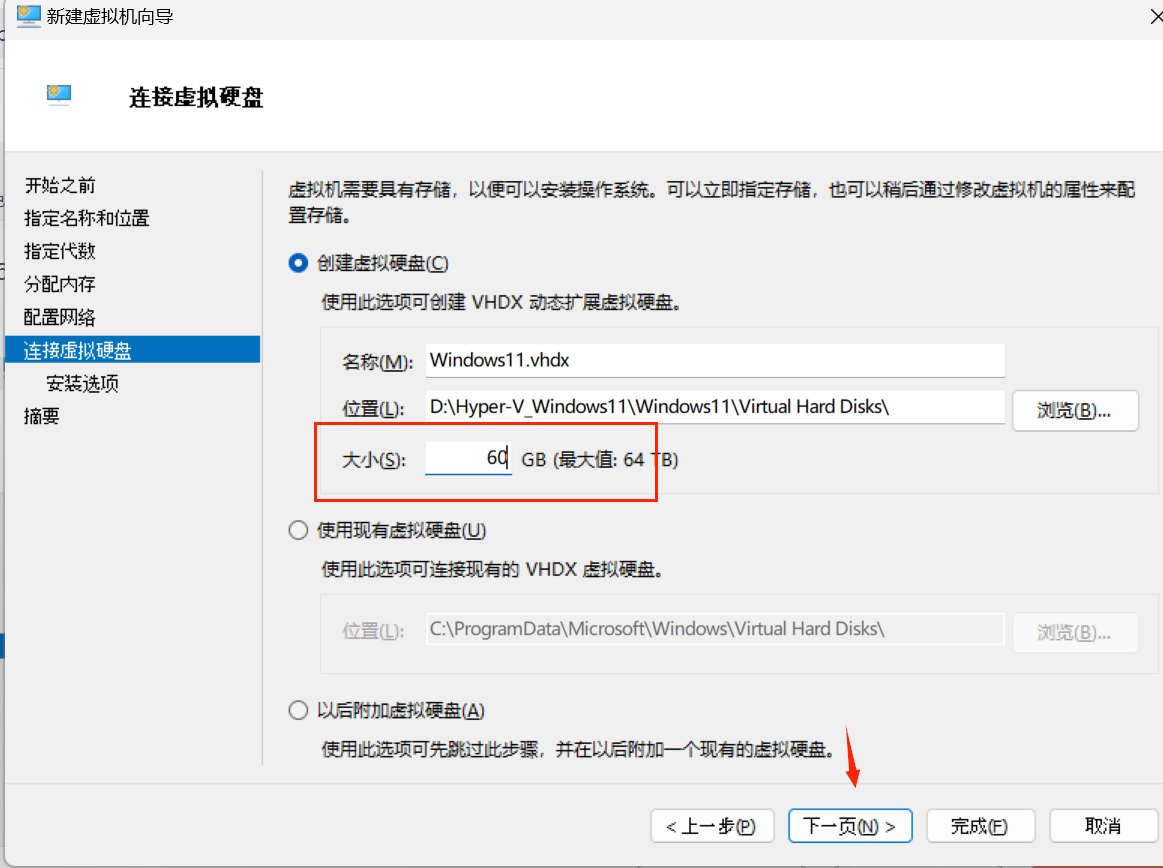
Task: Select 使用现有虚拟硬盘(U) radio option
Action: (x=298, y=530)
